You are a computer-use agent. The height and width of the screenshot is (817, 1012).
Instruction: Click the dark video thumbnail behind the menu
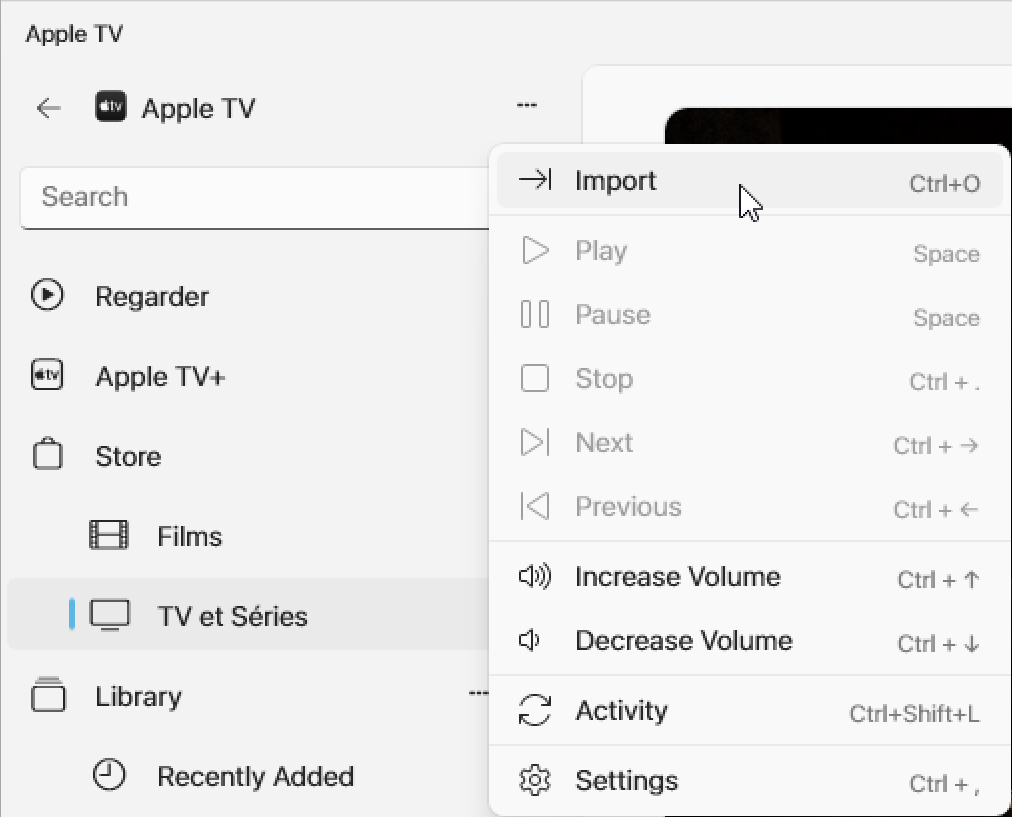click(x=838, y=126)
